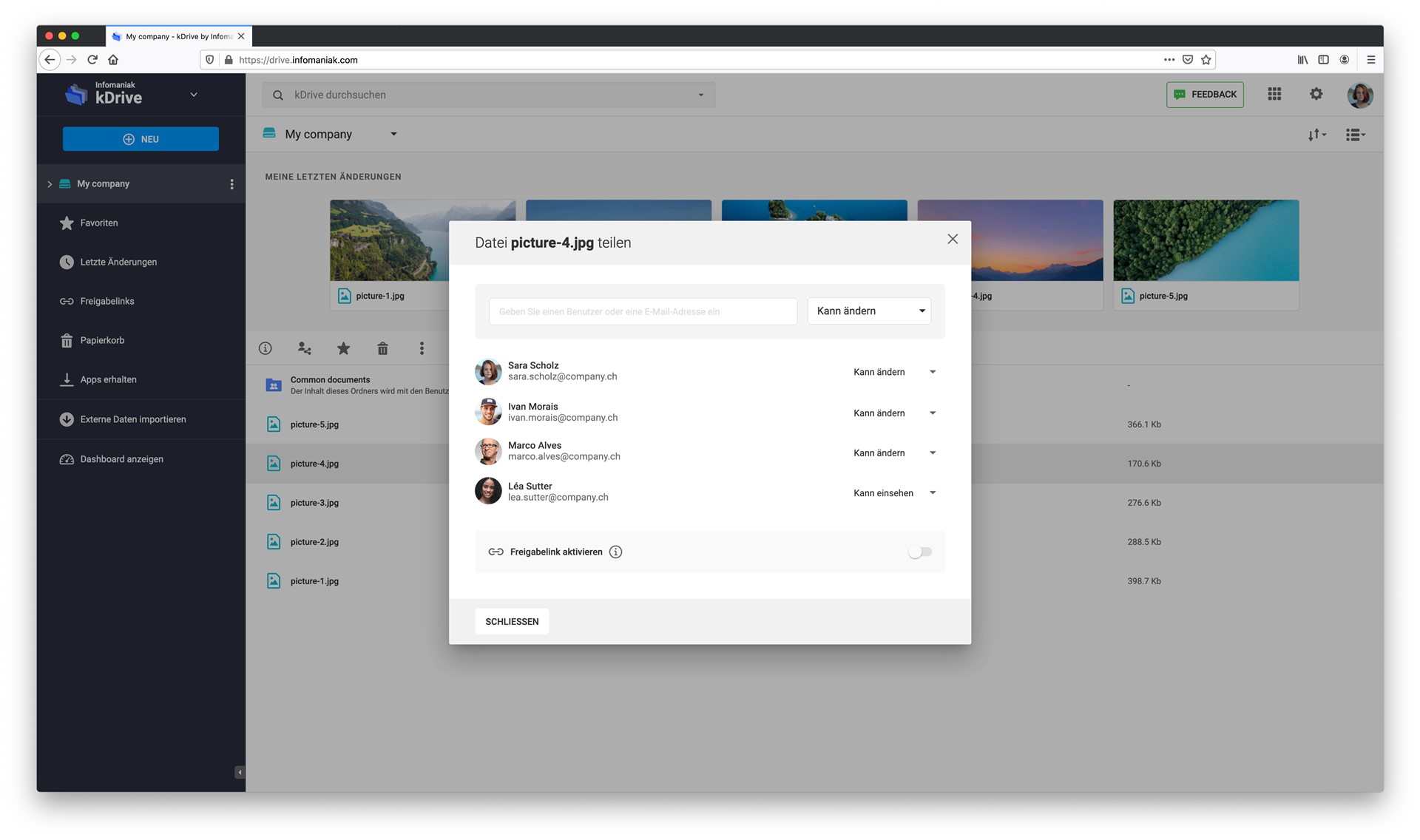This screenshot has width=1420, height=840.
Task: Click Externe Daten importieren
Action: (x=123, y=419)
